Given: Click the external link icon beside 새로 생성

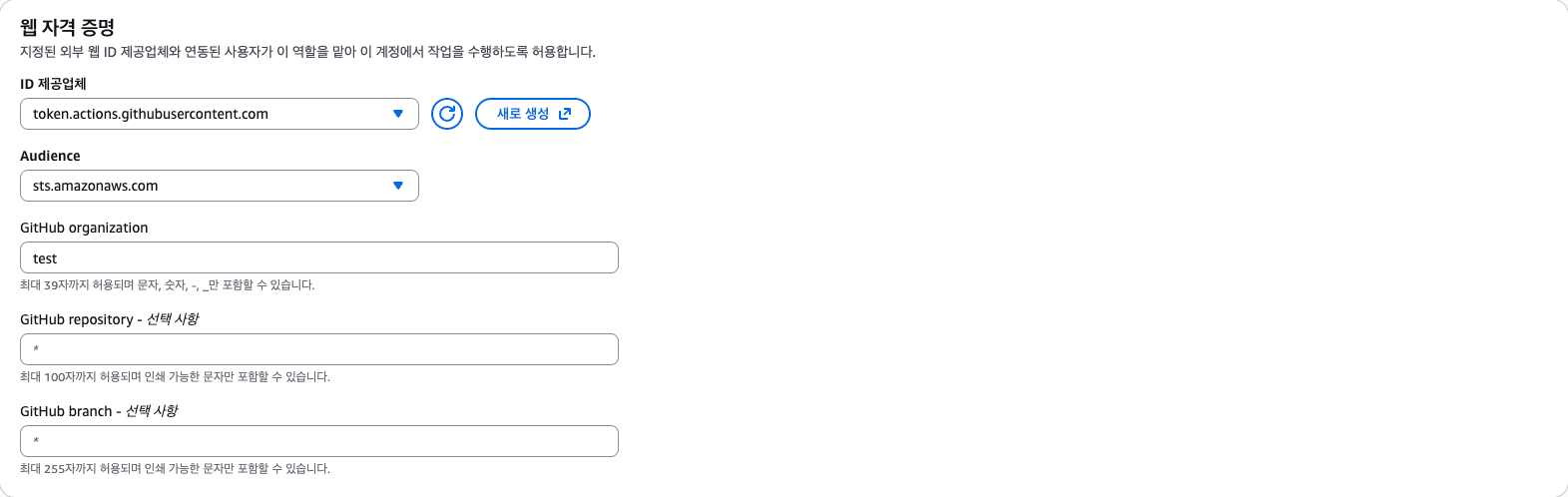Looking at the screenshot, I should pyautogui.click(x=565, y=114).
